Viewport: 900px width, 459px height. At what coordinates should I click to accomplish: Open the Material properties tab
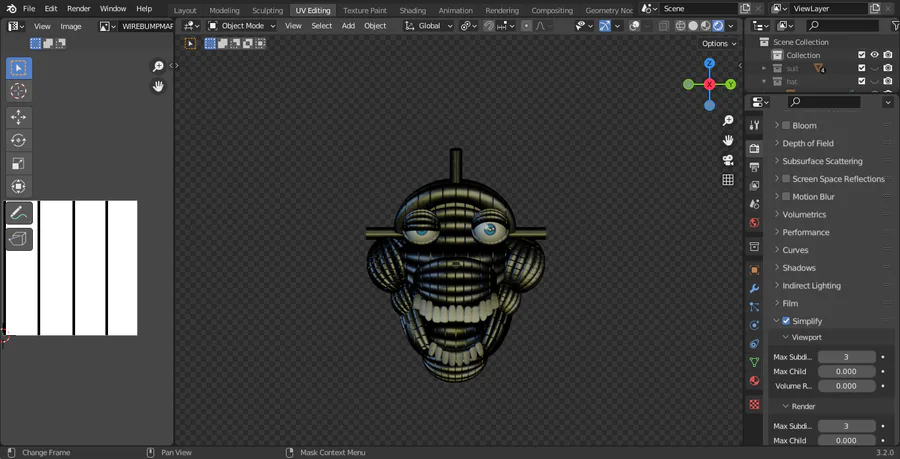click(754, 381)
